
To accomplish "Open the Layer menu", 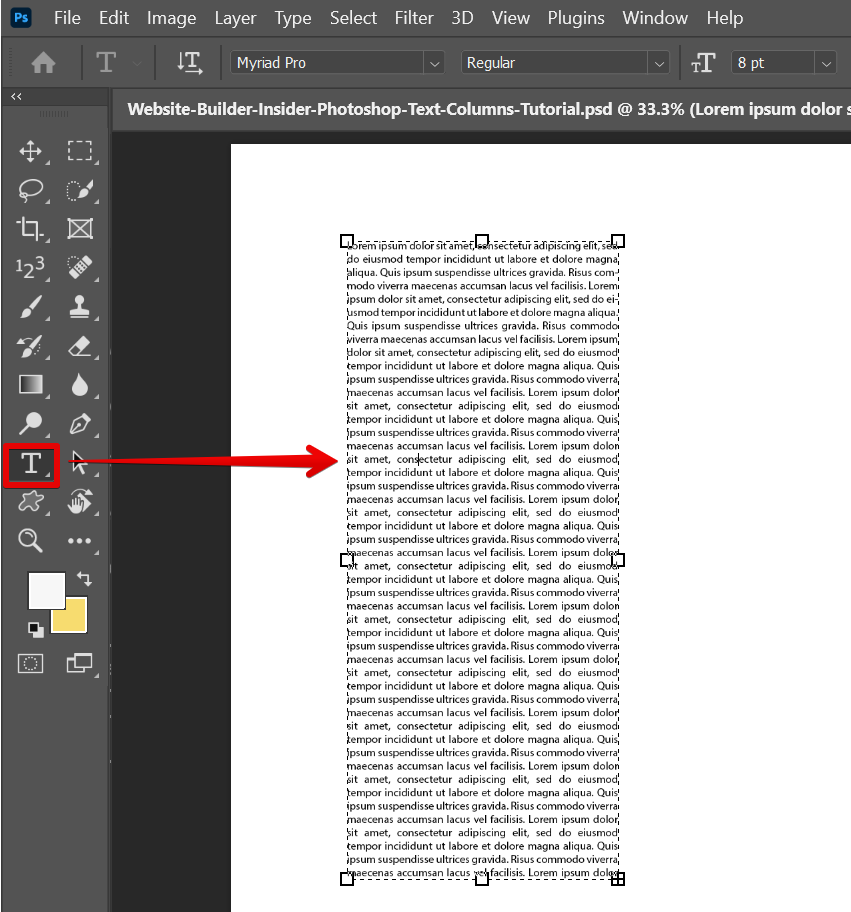I will click(x=235, y=18).
